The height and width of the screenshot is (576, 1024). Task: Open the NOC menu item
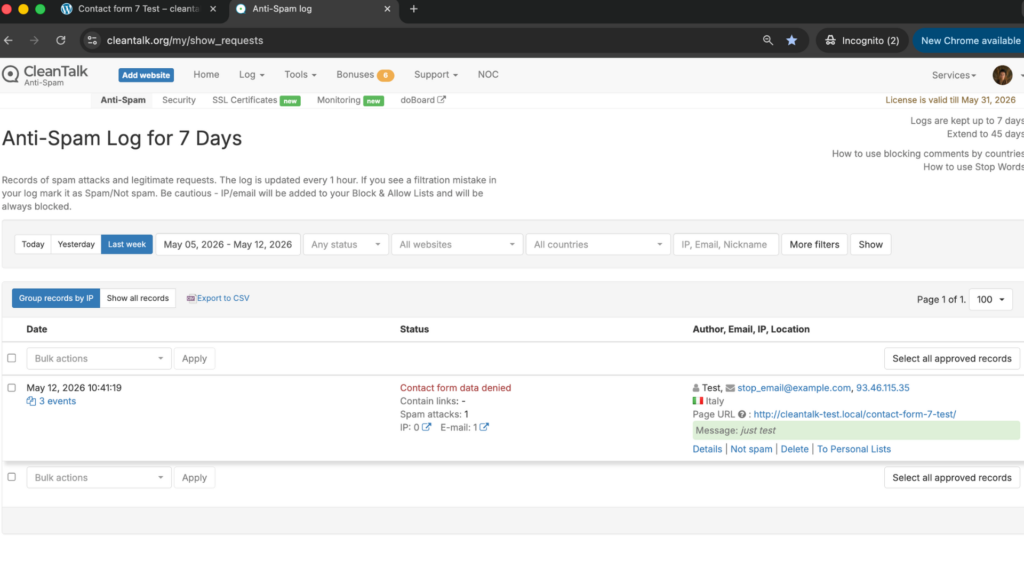pyautogui.click(x=488, y=74)
